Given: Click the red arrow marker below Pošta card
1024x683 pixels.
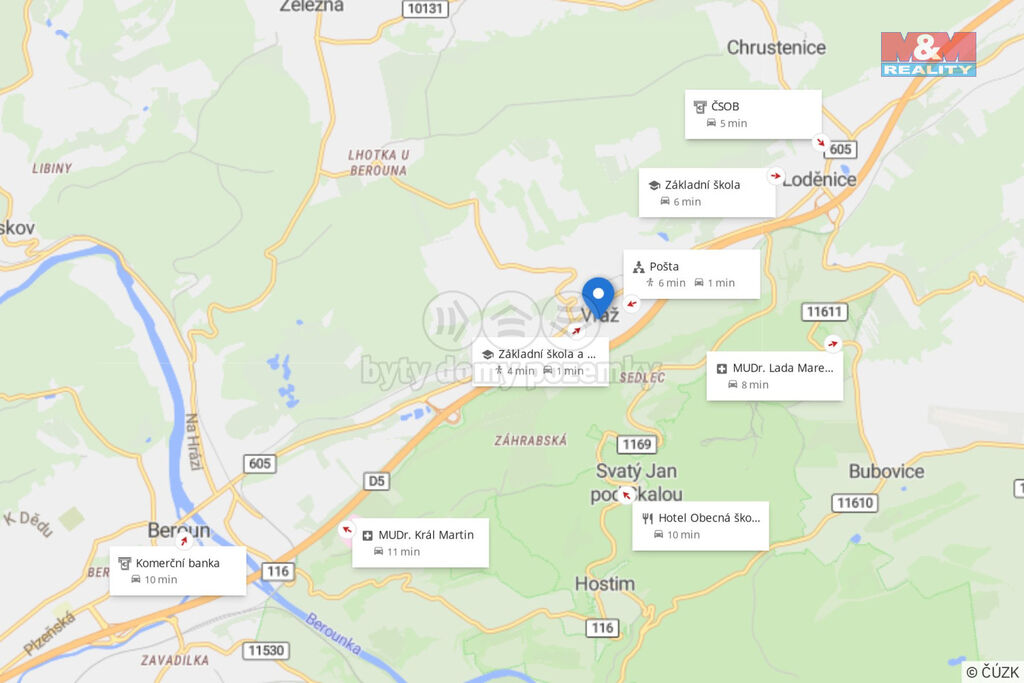Looking at the screenshot, I should coord(631,304).
